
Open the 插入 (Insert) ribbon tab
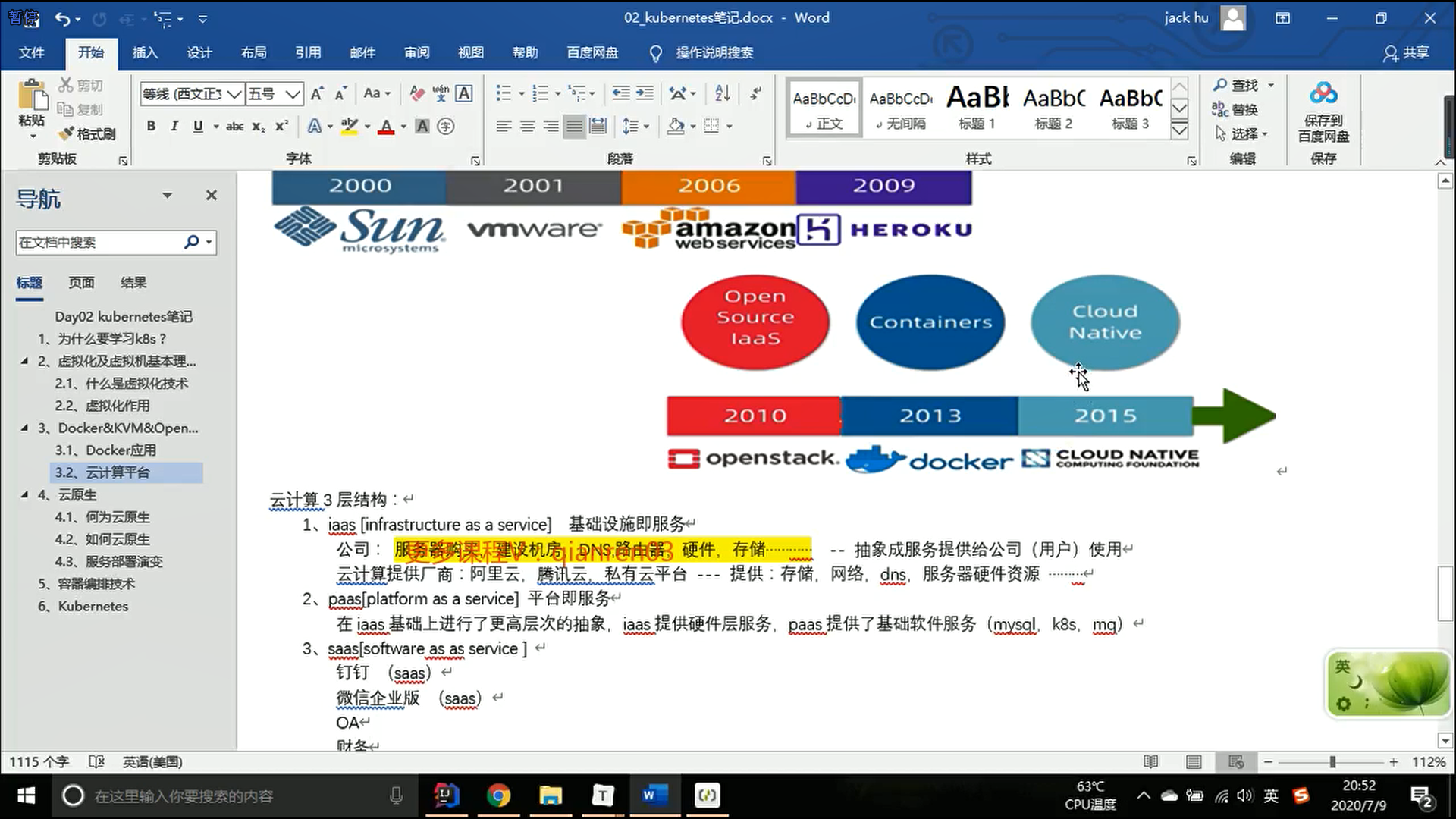point(145,52)
